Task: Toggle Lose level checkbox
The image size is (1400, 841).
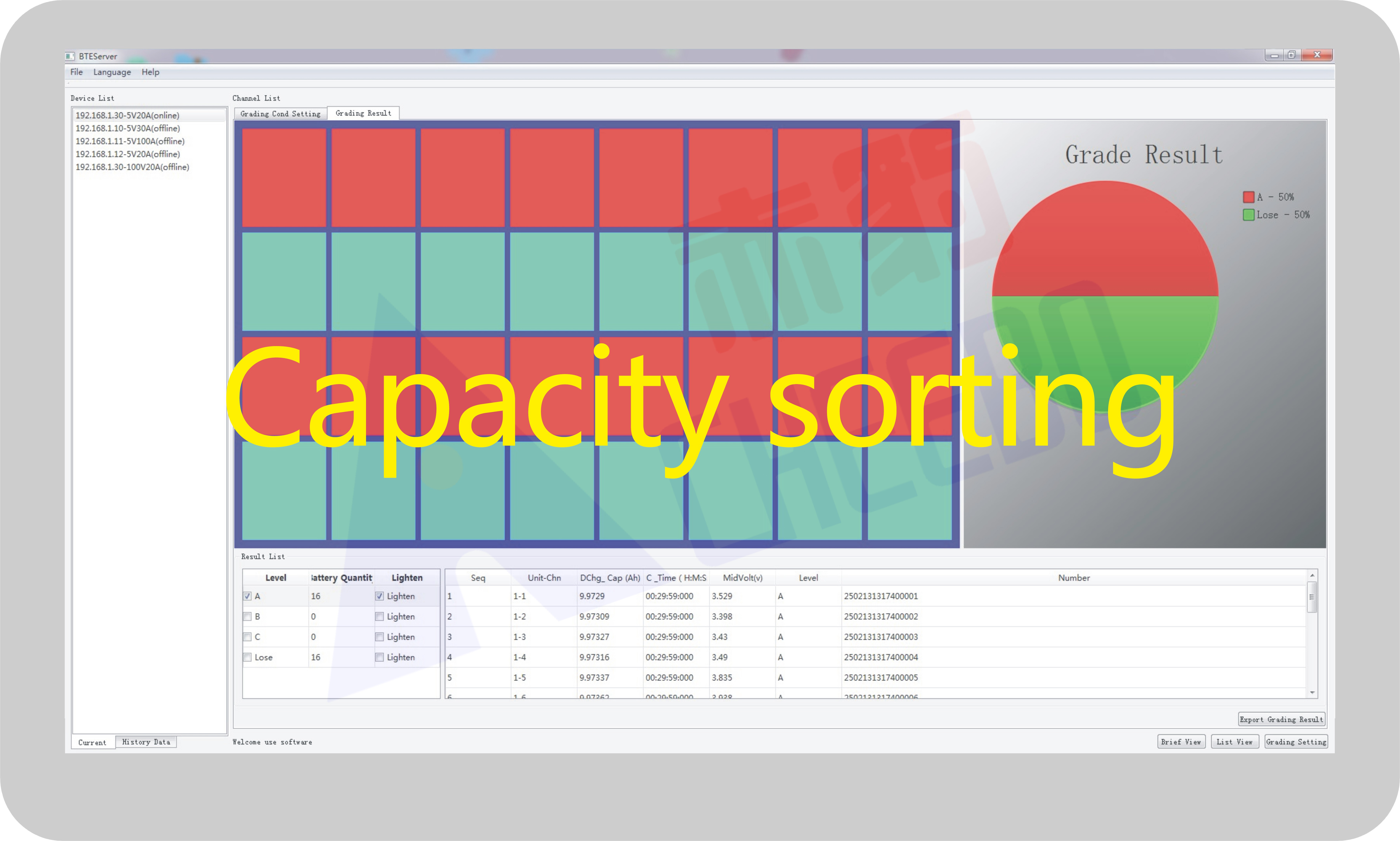Action: (x=248, y=657)
